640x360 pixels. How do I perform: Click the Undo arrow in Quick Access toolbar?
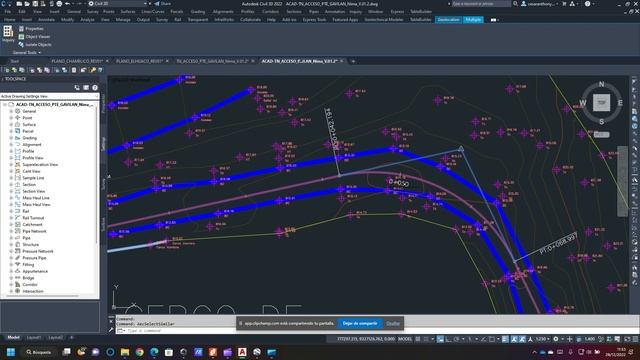67,4
